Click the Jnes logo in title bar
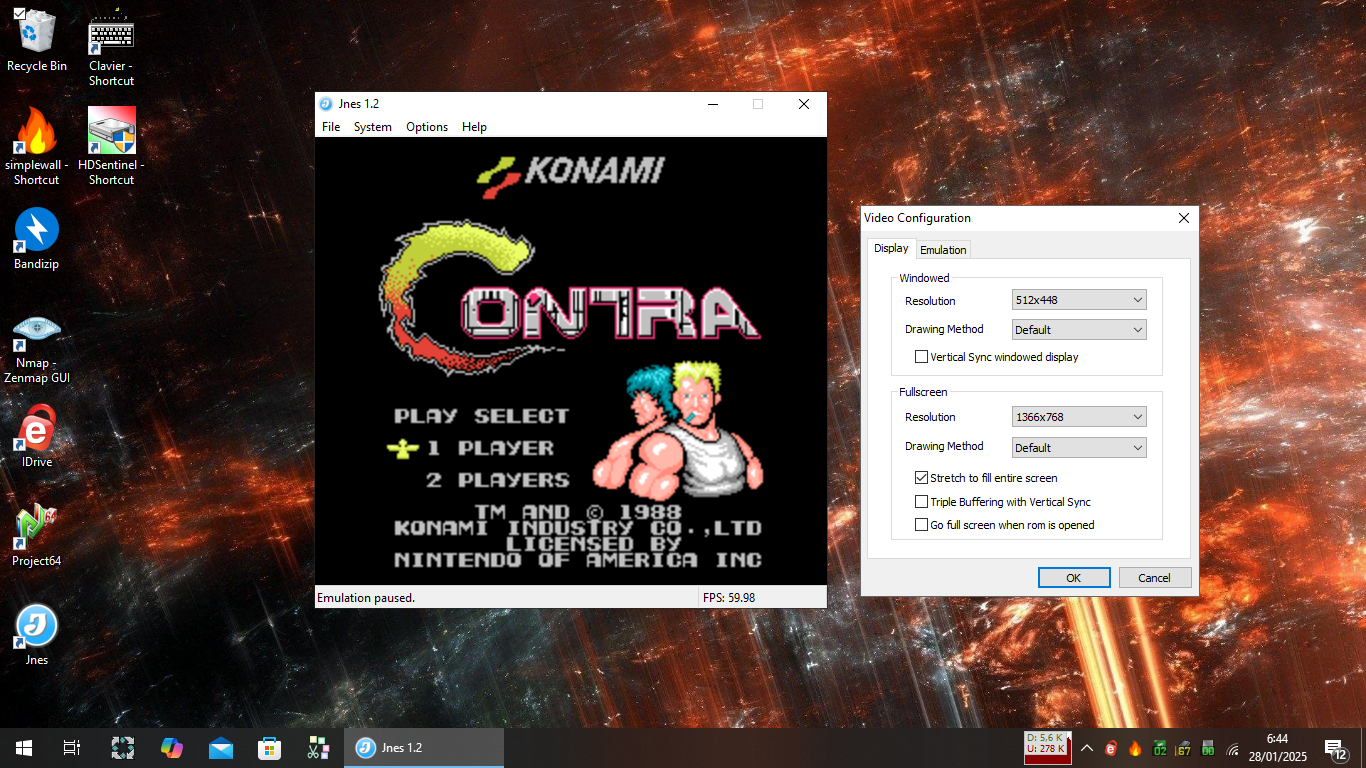 point(326,104)
